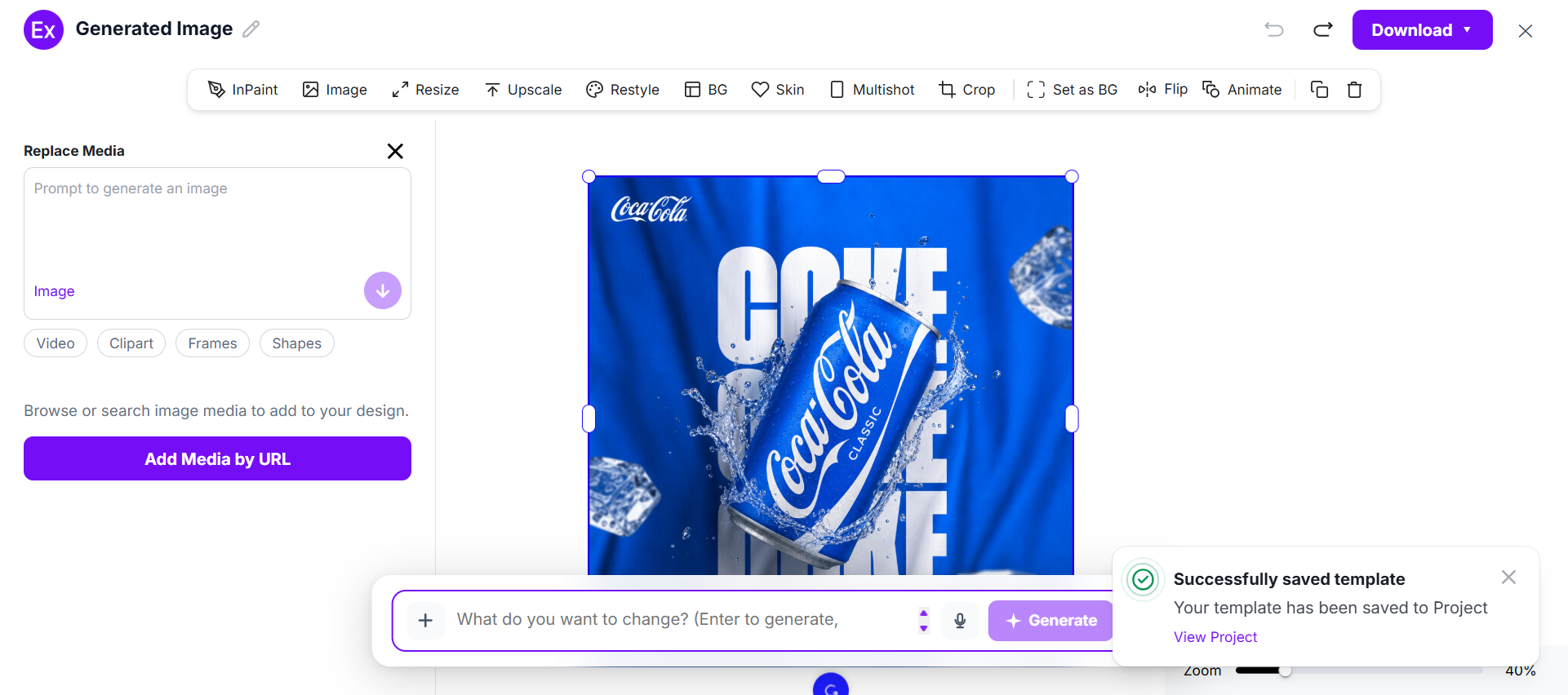Viewport: 1568px width, 695px height.
Task: Switch to the Video media tab
Action: pos(56,343)
